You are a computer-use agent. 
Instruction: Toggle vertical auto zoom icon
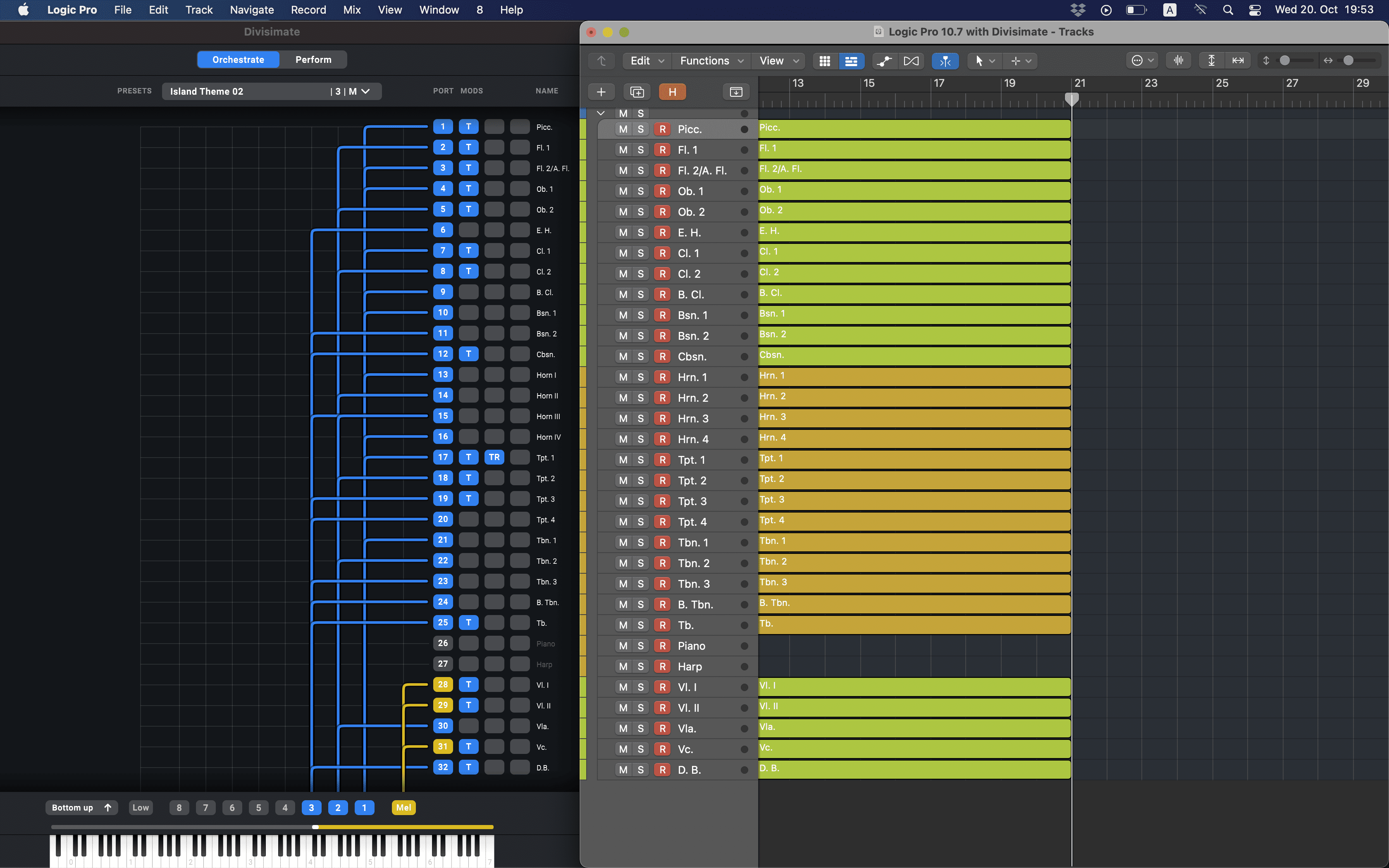pyautogui.click(x=1212, y=61)
